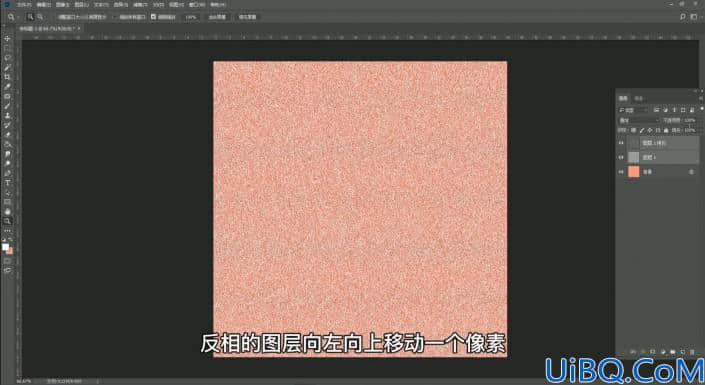This screenshot has width=705, height=385.
Task: Click the Fit Screen button
Action: click(217, 17)
